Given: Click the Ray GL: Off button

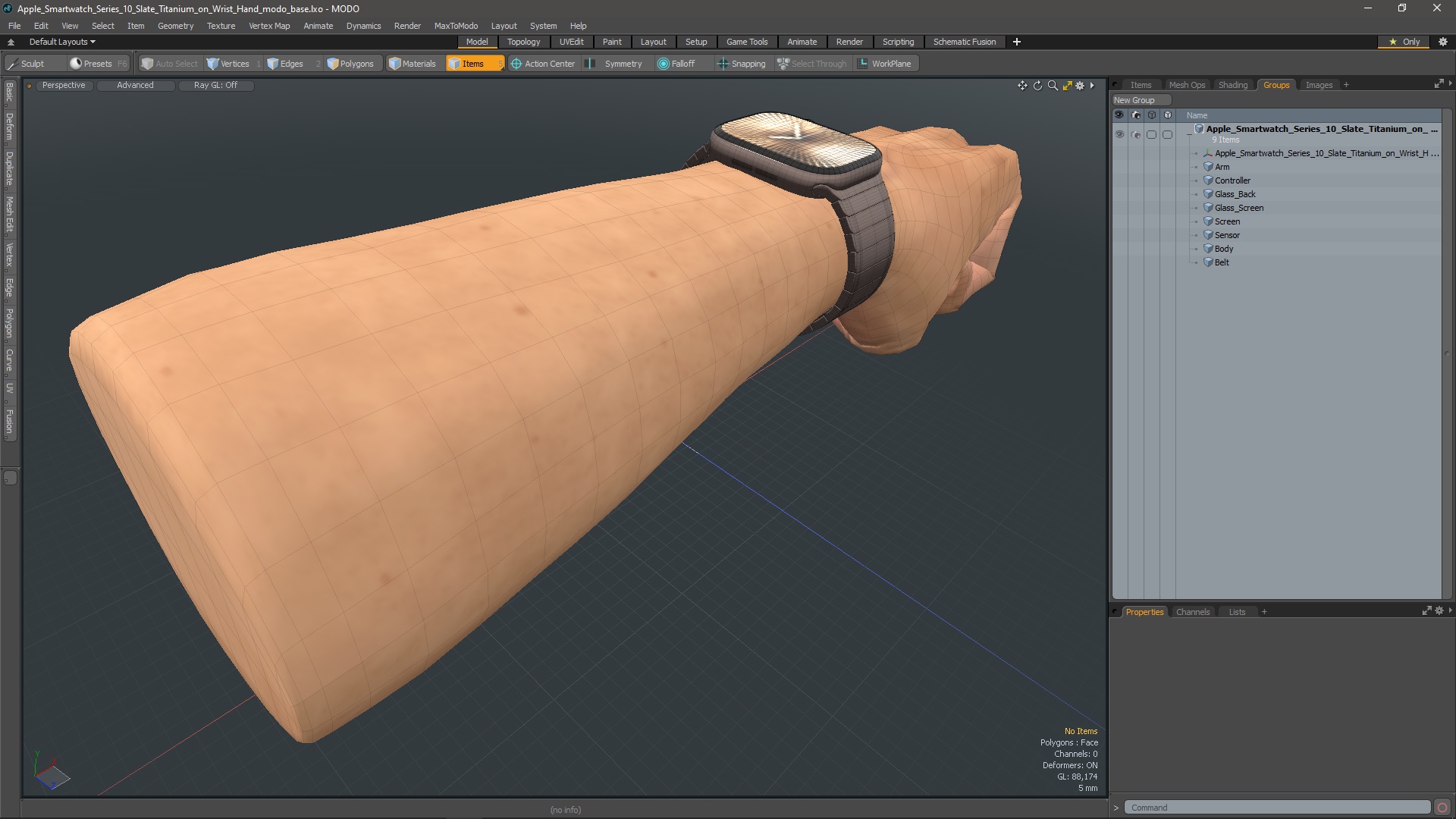Looking at the screenshot, I should [215, 86].
